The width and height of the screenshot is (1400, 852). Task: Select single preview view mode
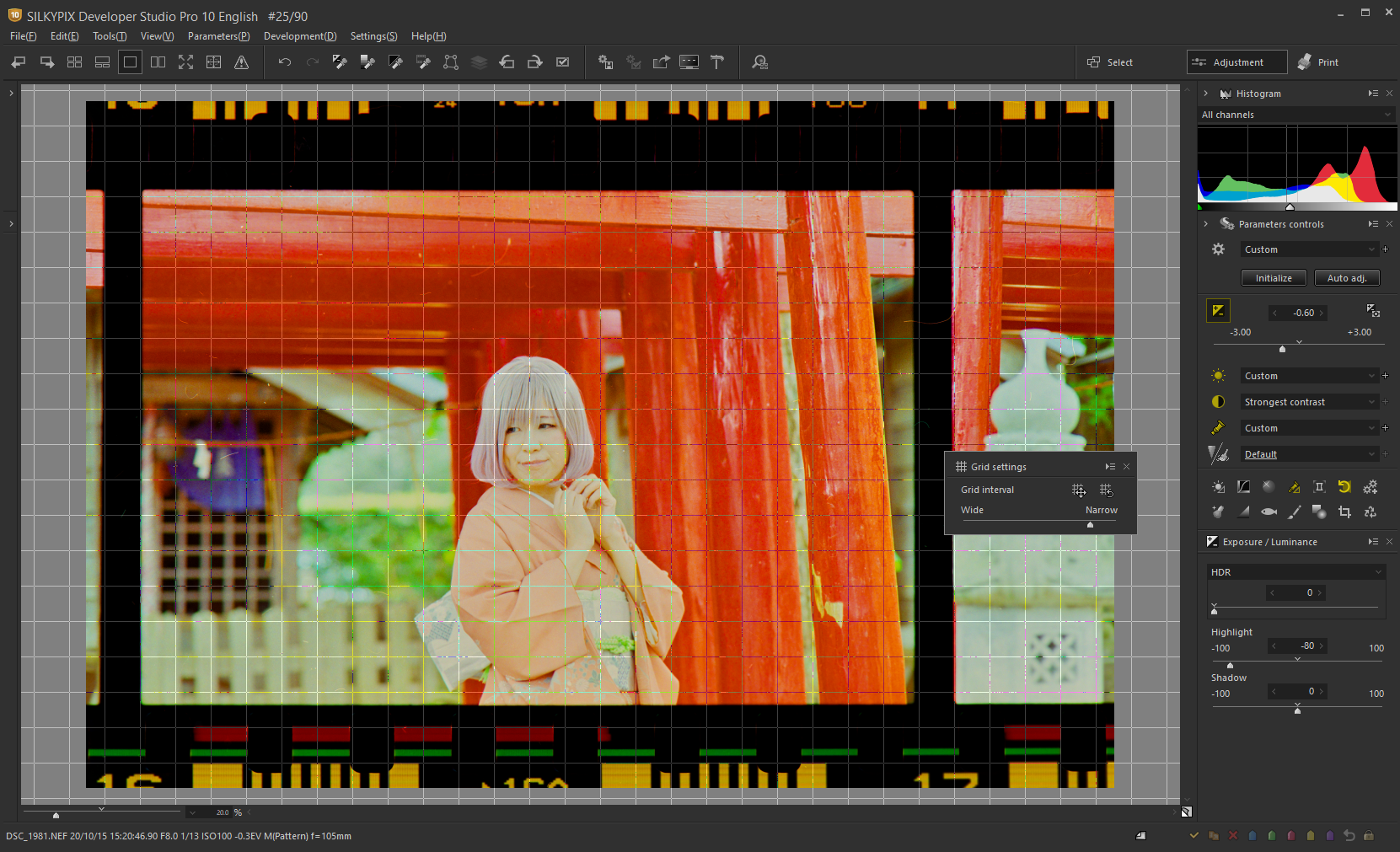(x=130, y=62)
